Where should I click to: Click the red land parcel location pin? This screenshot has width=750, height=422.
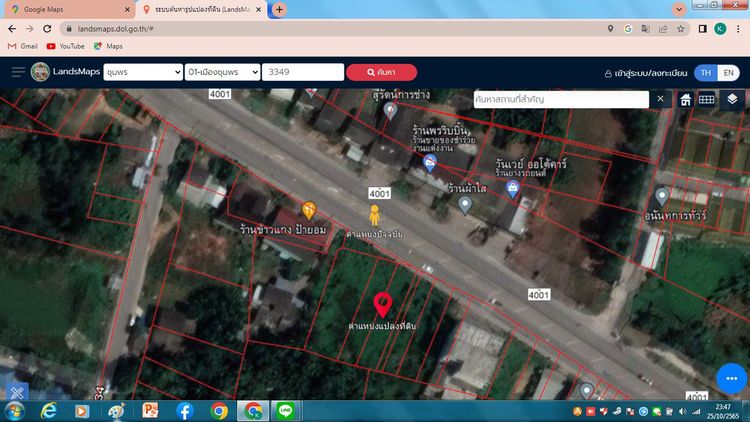point(382,304)
